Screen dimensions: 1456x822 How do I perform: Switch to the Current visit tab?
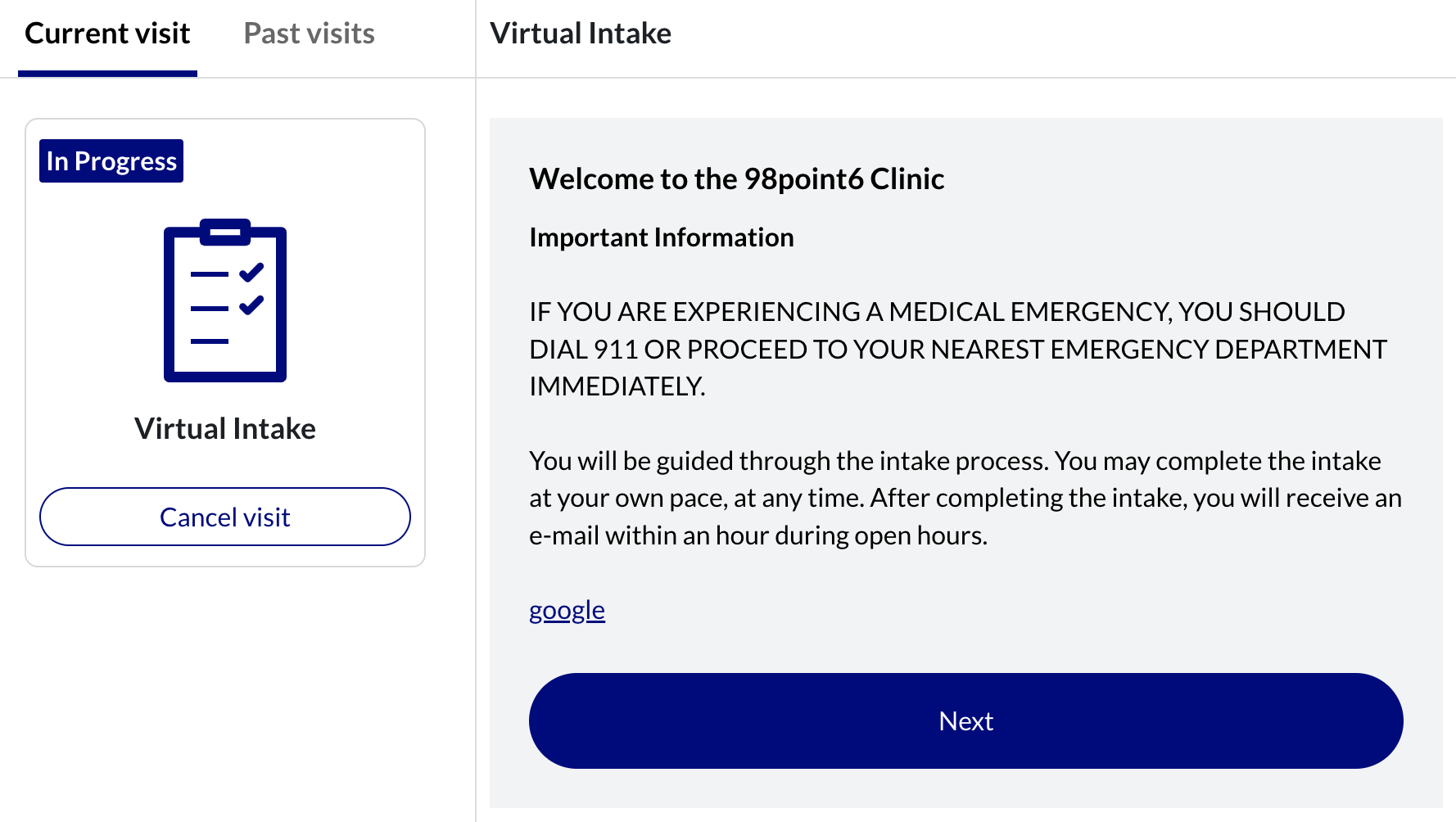(x=107, y=34)
